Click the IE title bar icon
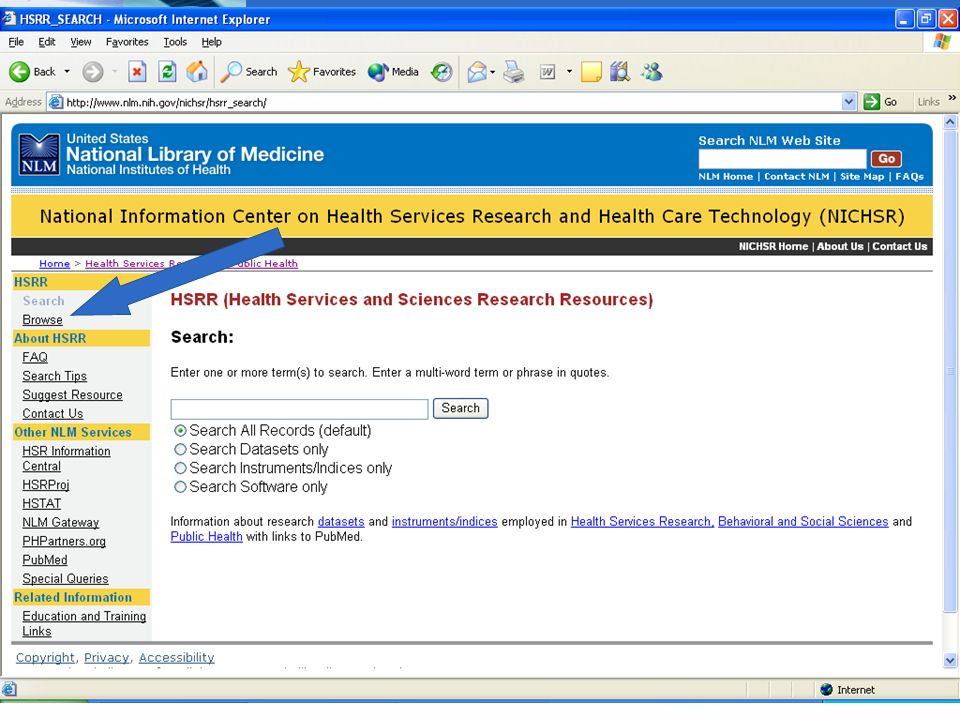 [x=9, y=19]
